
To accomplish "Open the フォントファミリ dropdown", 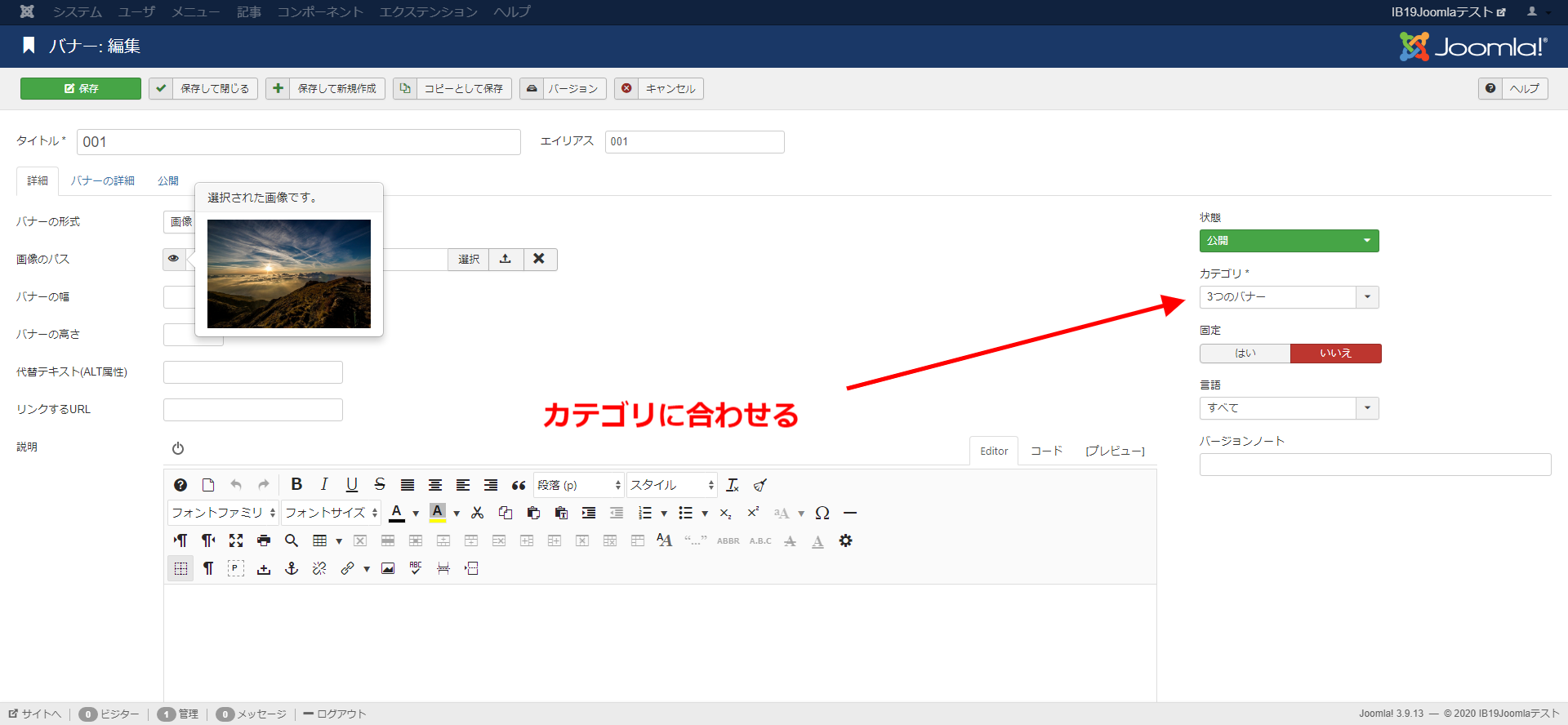I will 223,513.
